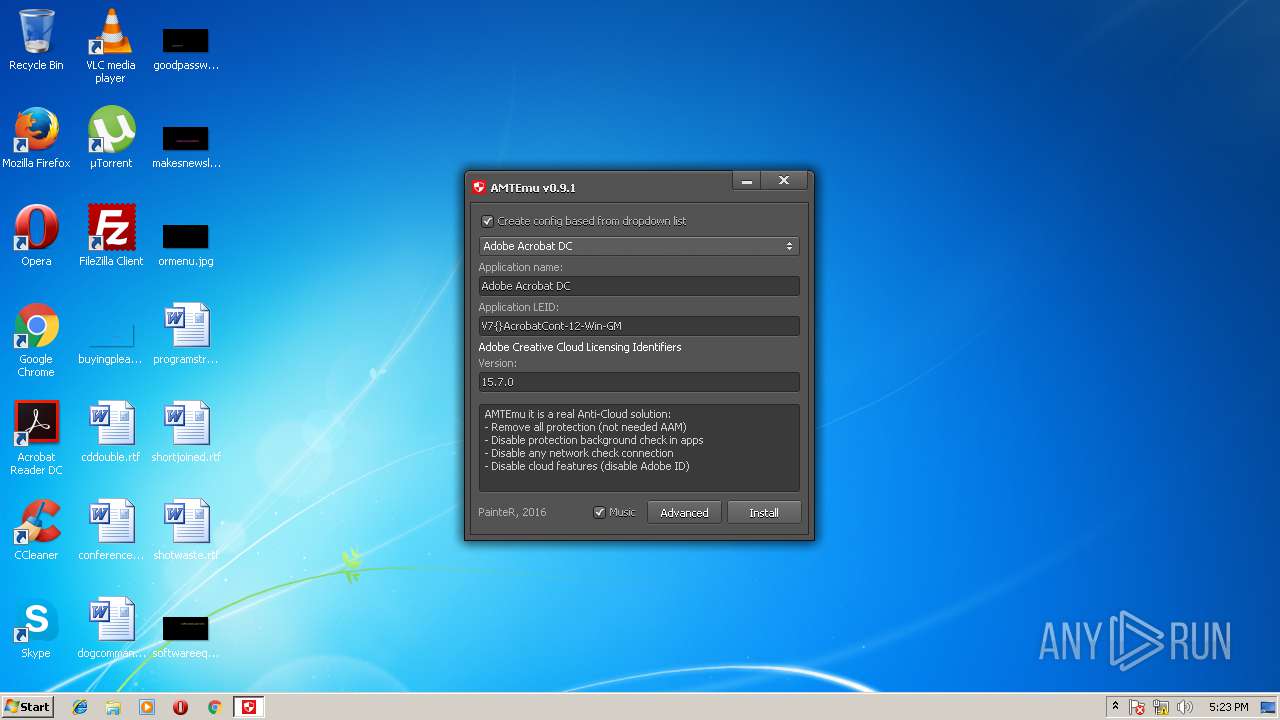Screen dimensions: 1280x720
Task: Click the volume speaker tray icon
Action: coord(1185,707)
